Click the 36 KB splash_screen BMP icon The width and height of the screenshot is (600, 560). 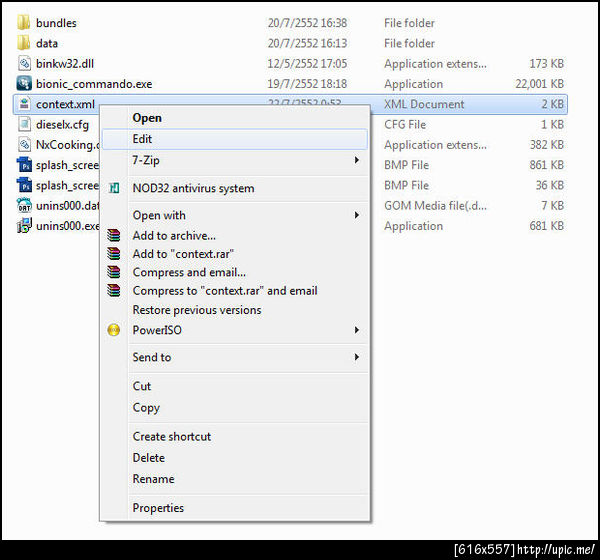(24, 185)
